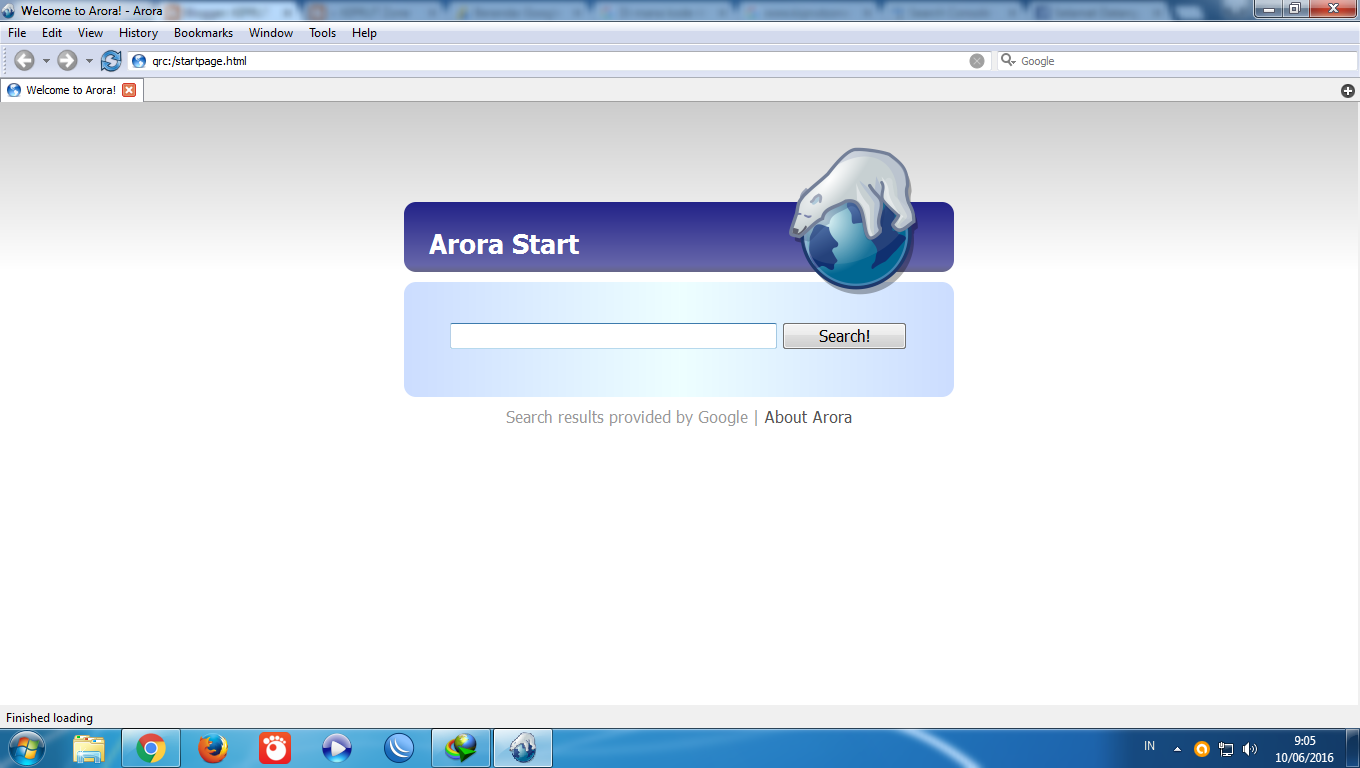Navigate forward using the forward arrow icon
Image resolution: width=1360 pixels, height=768 pixels.
[66, 60]
